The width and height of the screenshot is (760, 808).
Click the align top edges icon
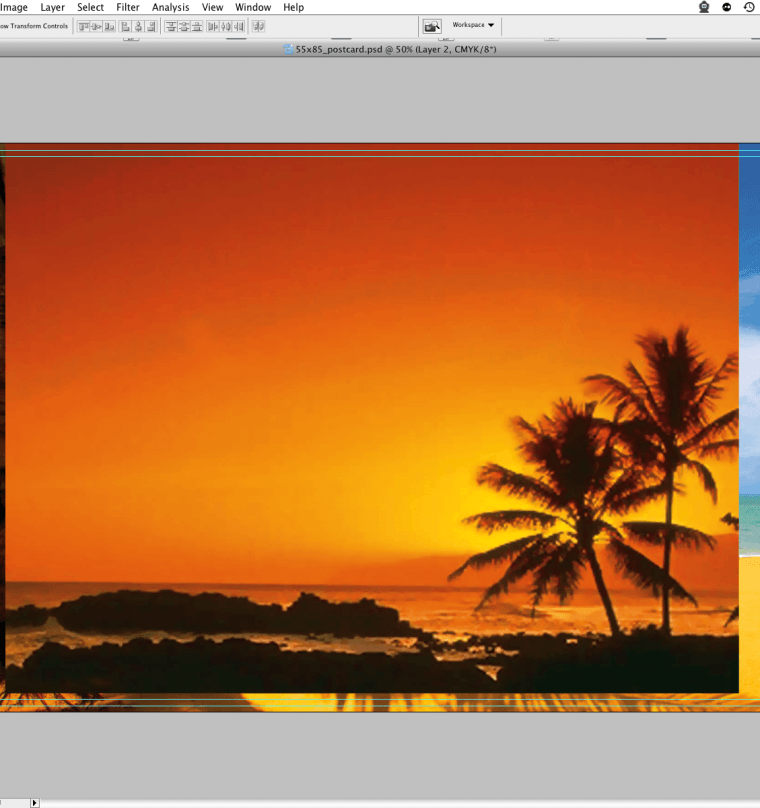click(x=83, y=26)
